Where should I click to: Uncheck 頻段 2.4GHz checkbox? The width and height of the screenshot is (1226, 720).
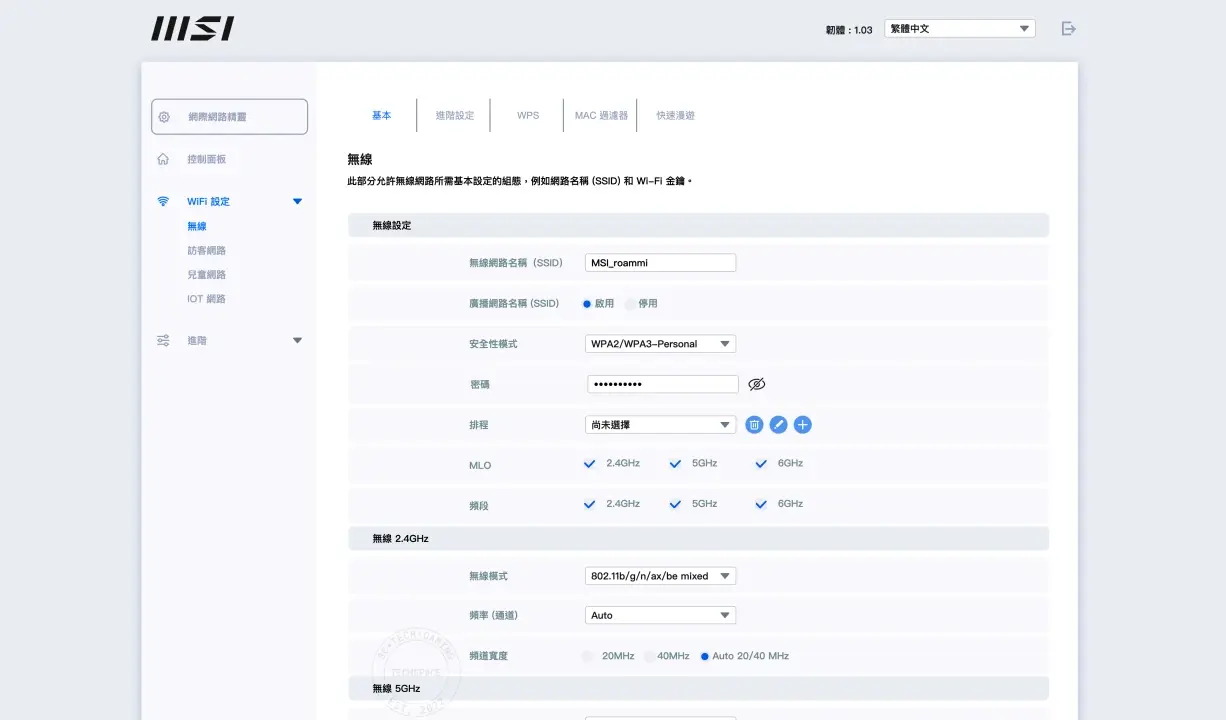(590, 504)
